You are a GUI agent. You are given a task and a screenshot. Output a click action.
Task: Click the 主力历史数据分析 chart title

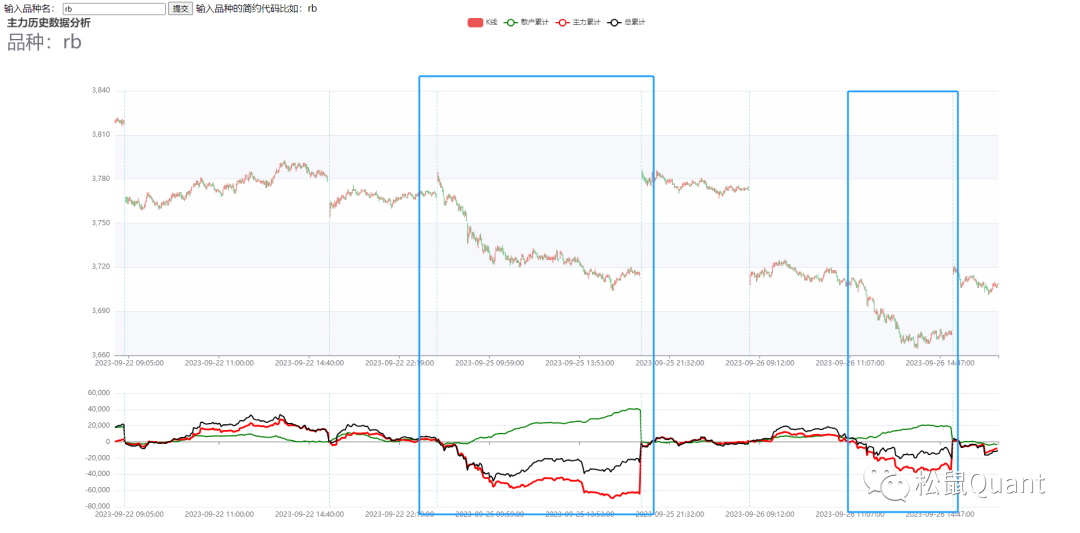pyautogui.click(x=48, y=22)
